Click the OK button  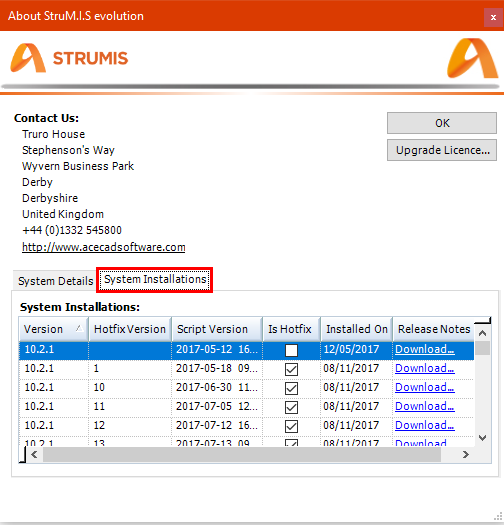click(x=442, y=123)
